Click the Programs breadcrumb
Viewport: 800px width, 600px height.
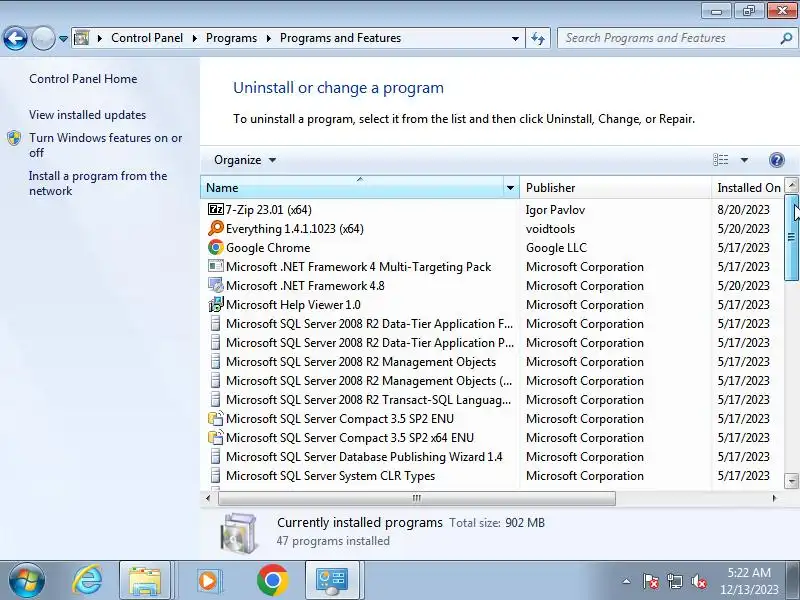click(x=231, y=38)
